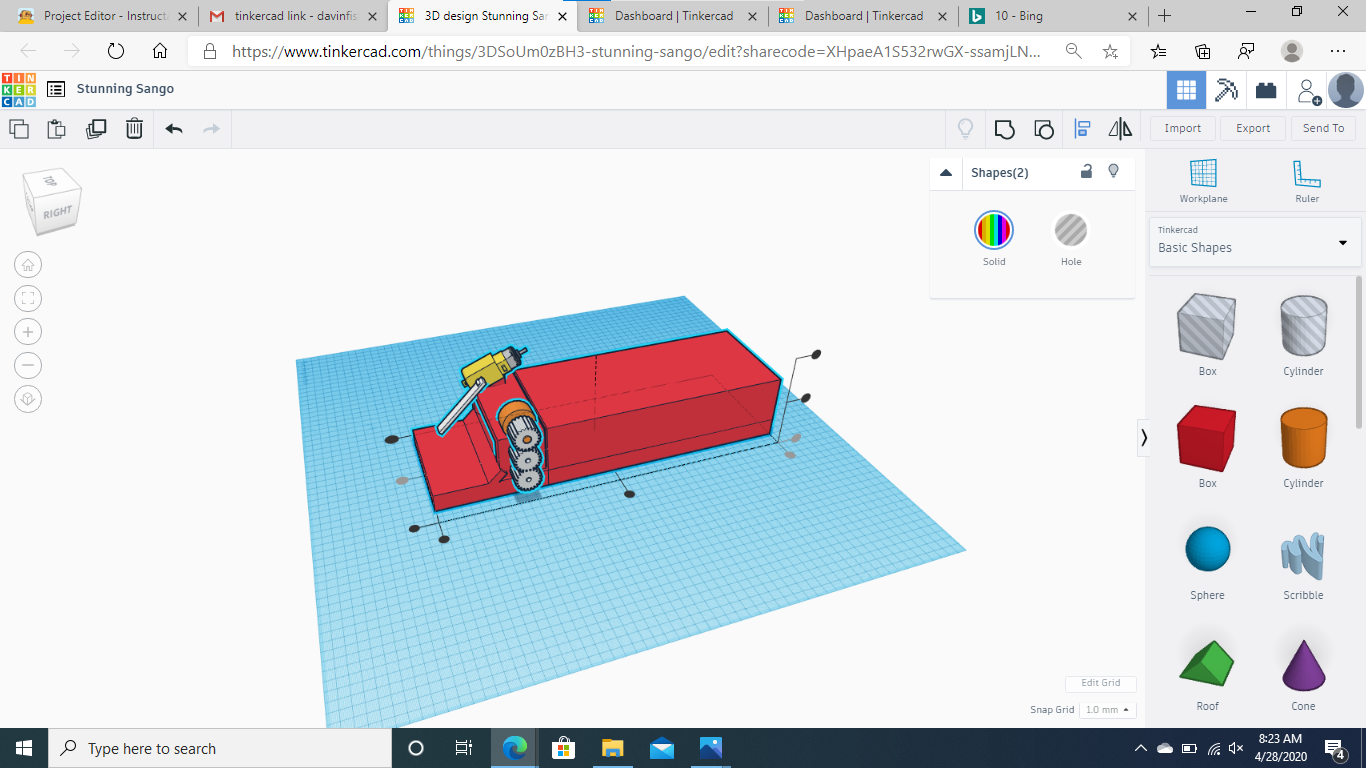Open File Explorer from the taskbar
Image resolution: width=1366 pixels, height=768 pixels.
tap(612, 748)
